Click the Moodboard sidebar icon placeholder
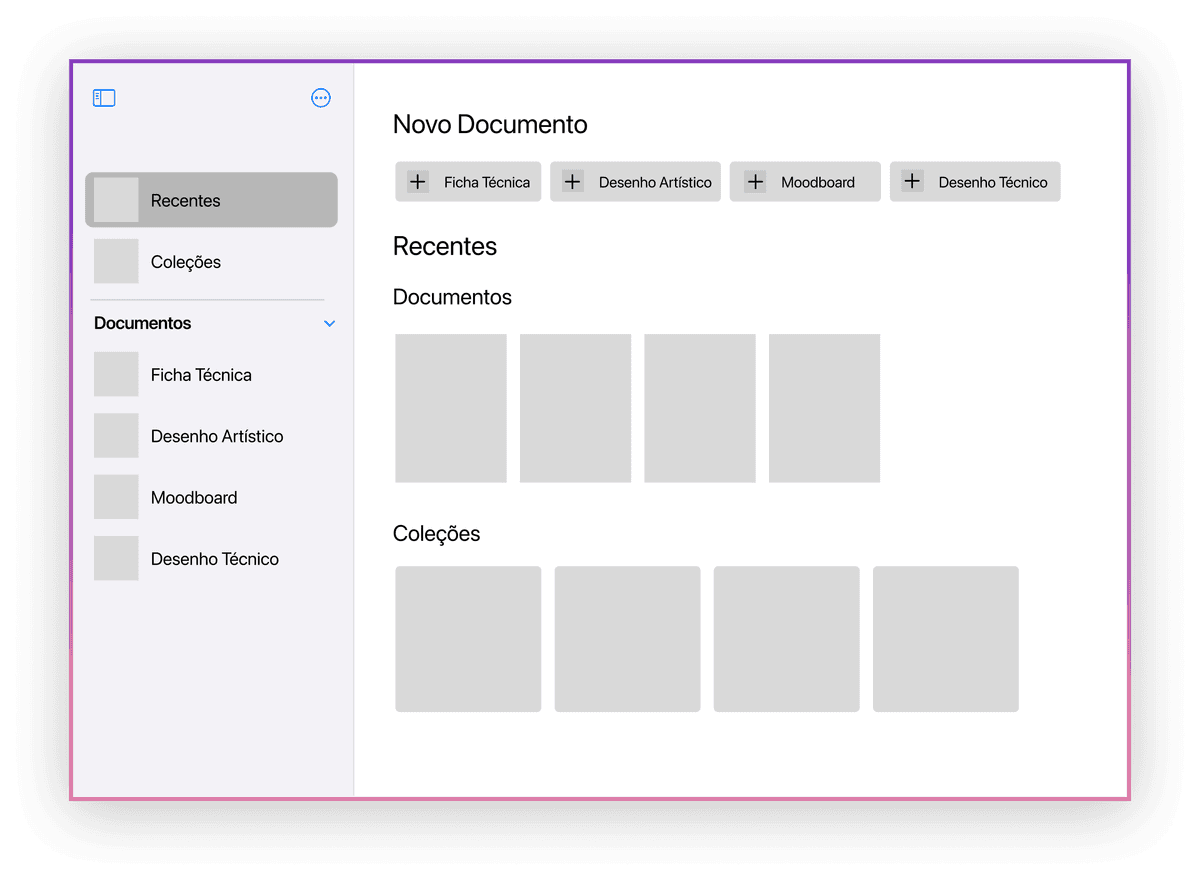Screen dimensions: 1200x880 (x=116, y=497)
